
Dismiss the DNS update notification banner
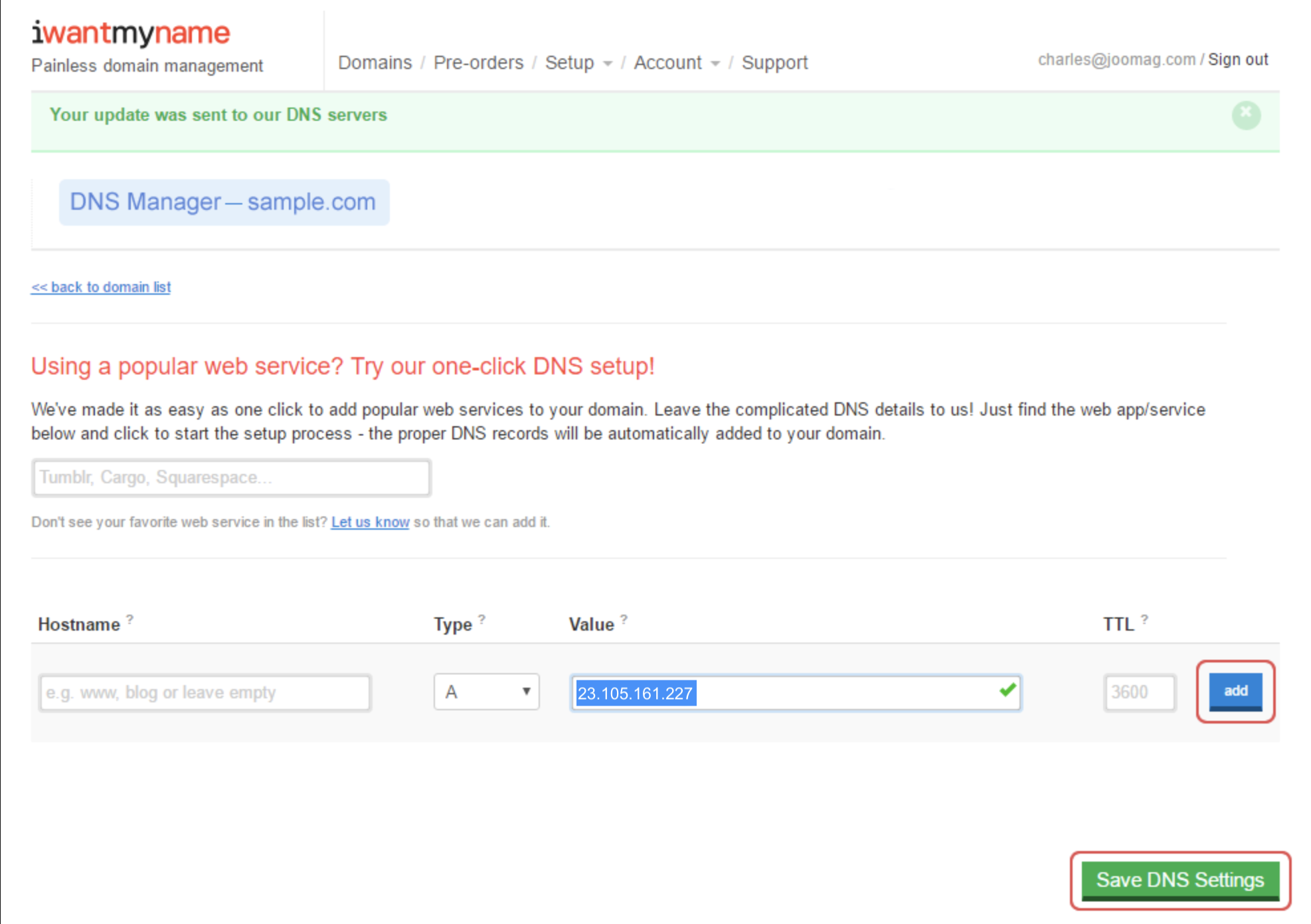pyautogui.click(x=1246, y=114)
